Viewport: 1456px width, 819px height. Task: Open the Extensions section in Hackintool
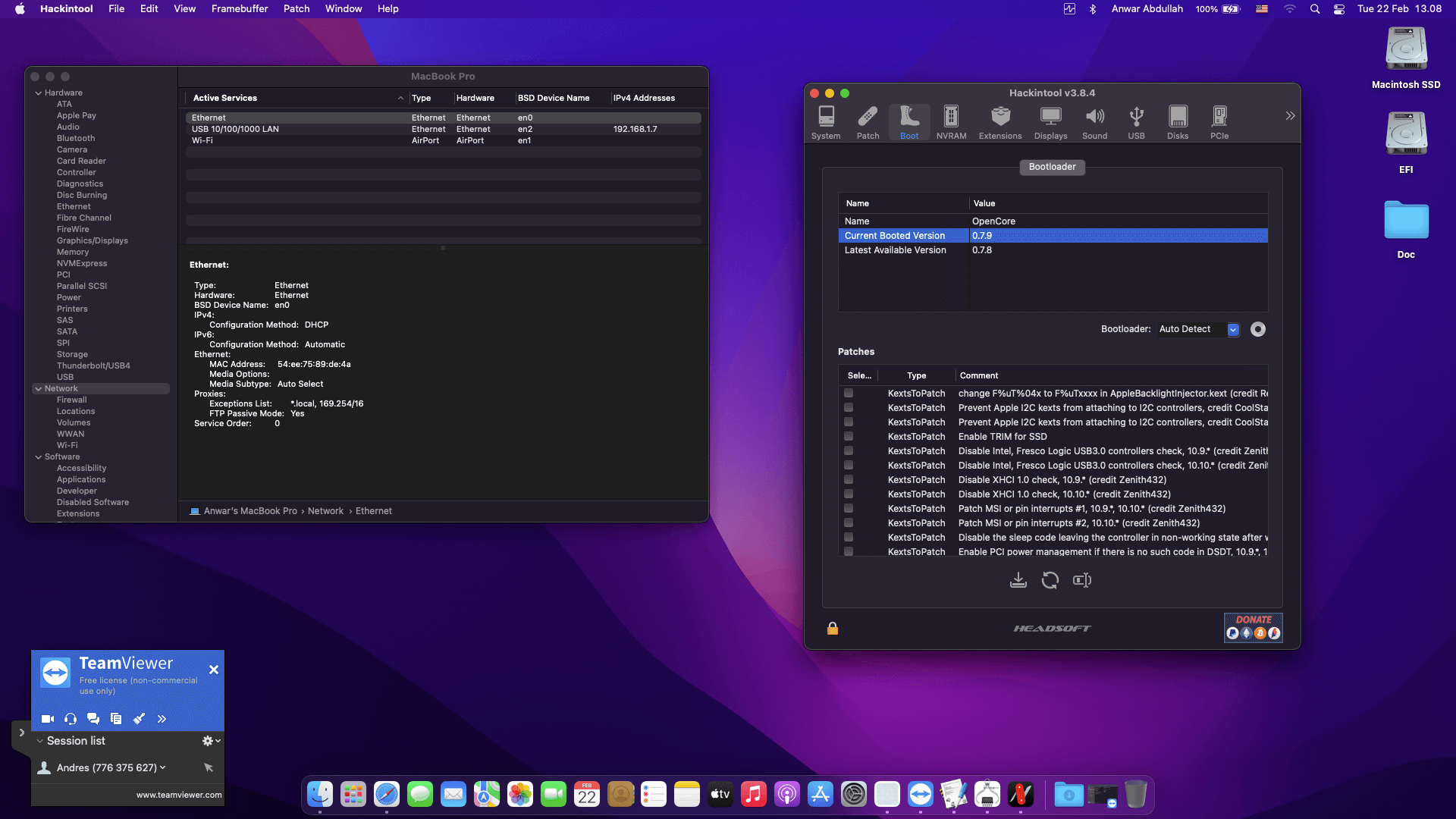tap(1000, 123)
